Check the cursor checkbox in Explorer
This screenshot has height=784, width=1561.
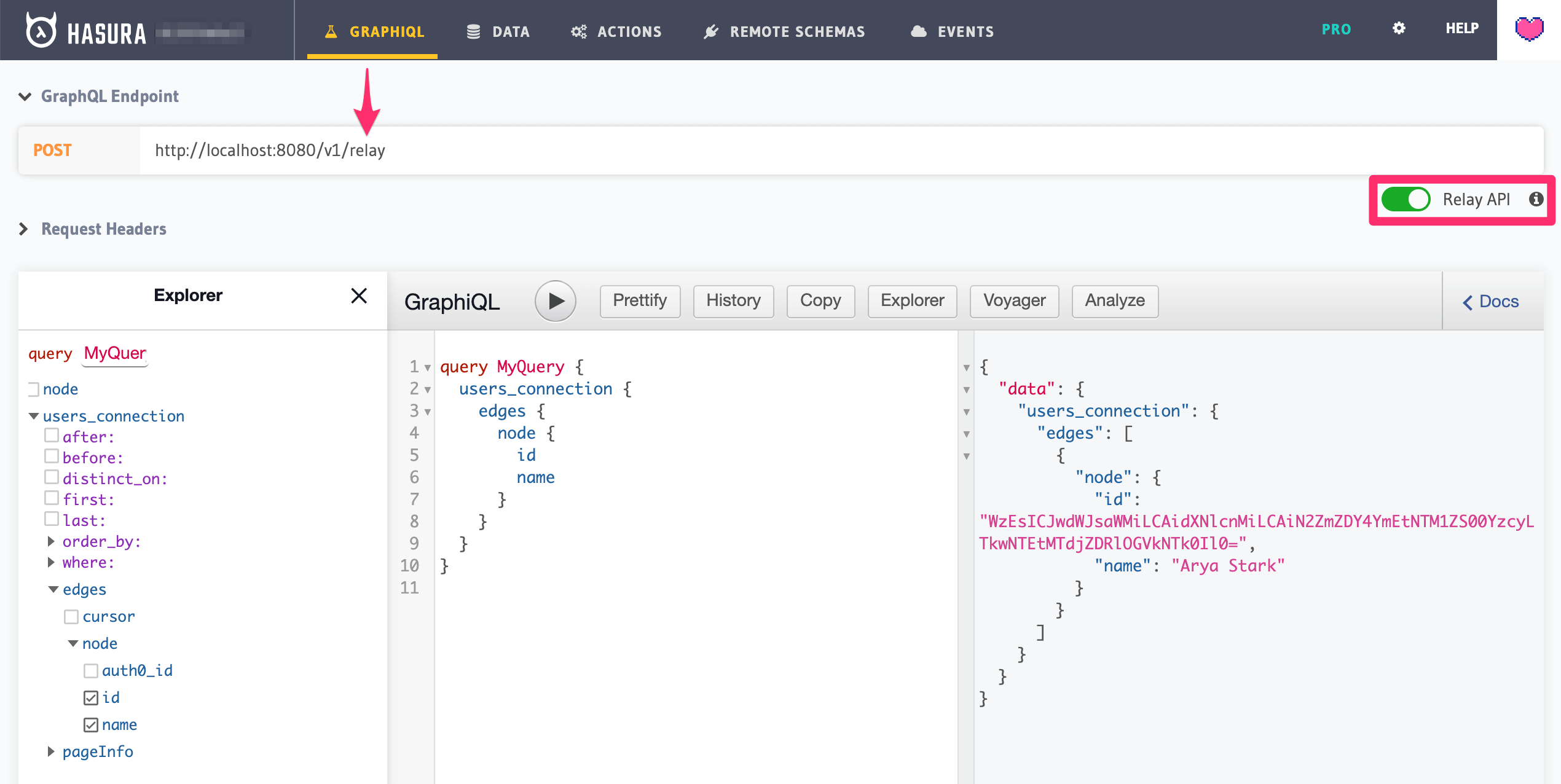click(71, 616)
